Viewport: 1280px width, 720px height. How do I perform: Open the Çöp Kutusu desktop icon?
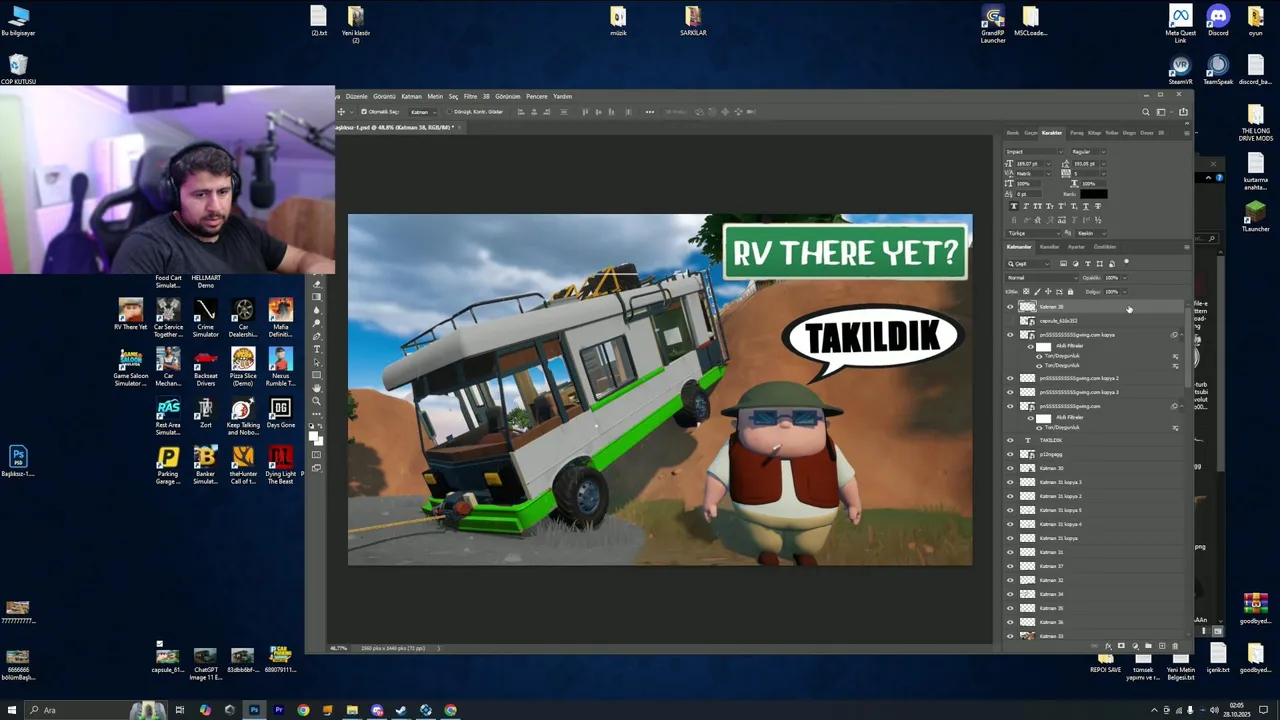coord(18,67)
